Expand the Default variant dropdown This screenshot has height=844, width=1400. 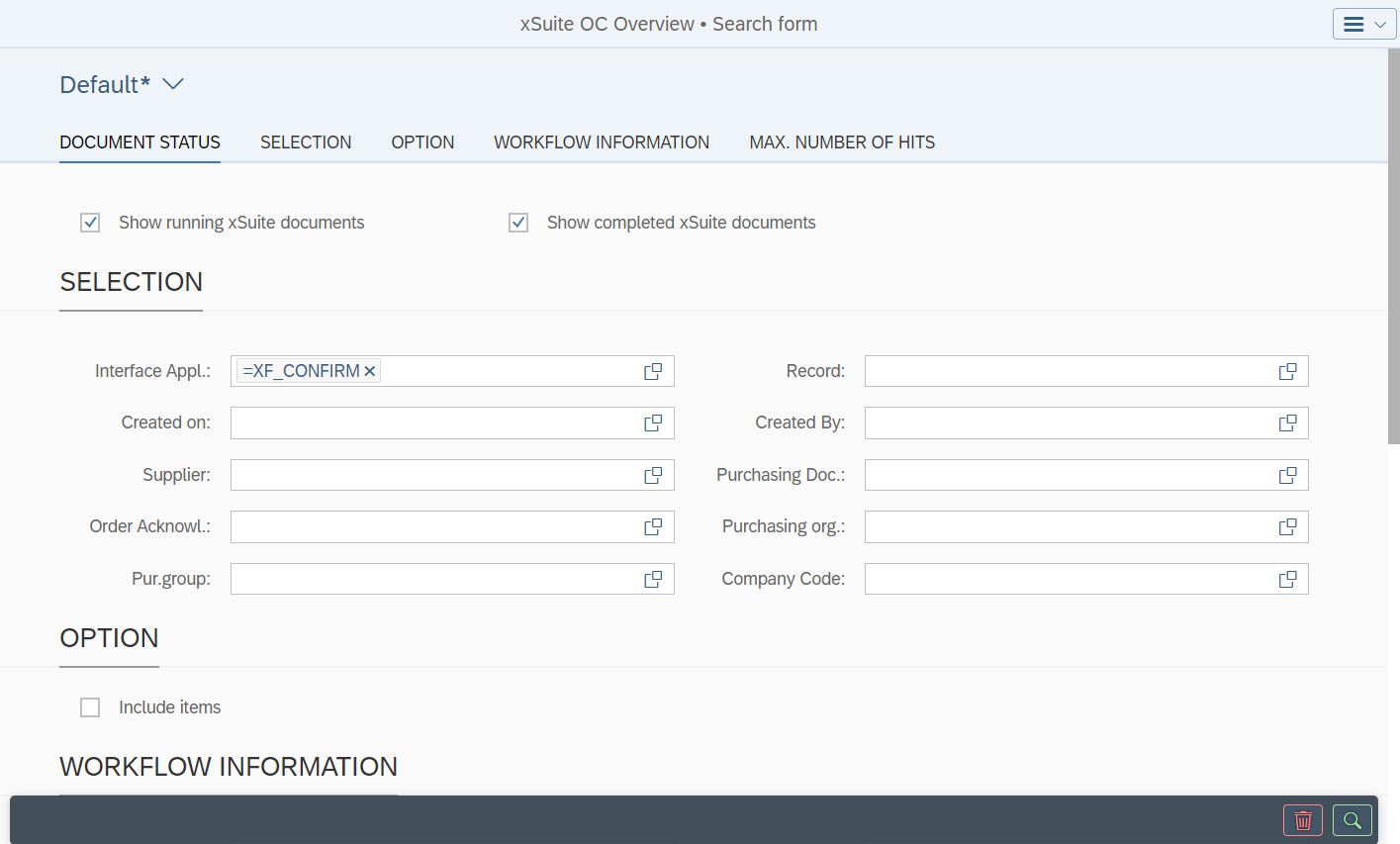coord(173,84)
